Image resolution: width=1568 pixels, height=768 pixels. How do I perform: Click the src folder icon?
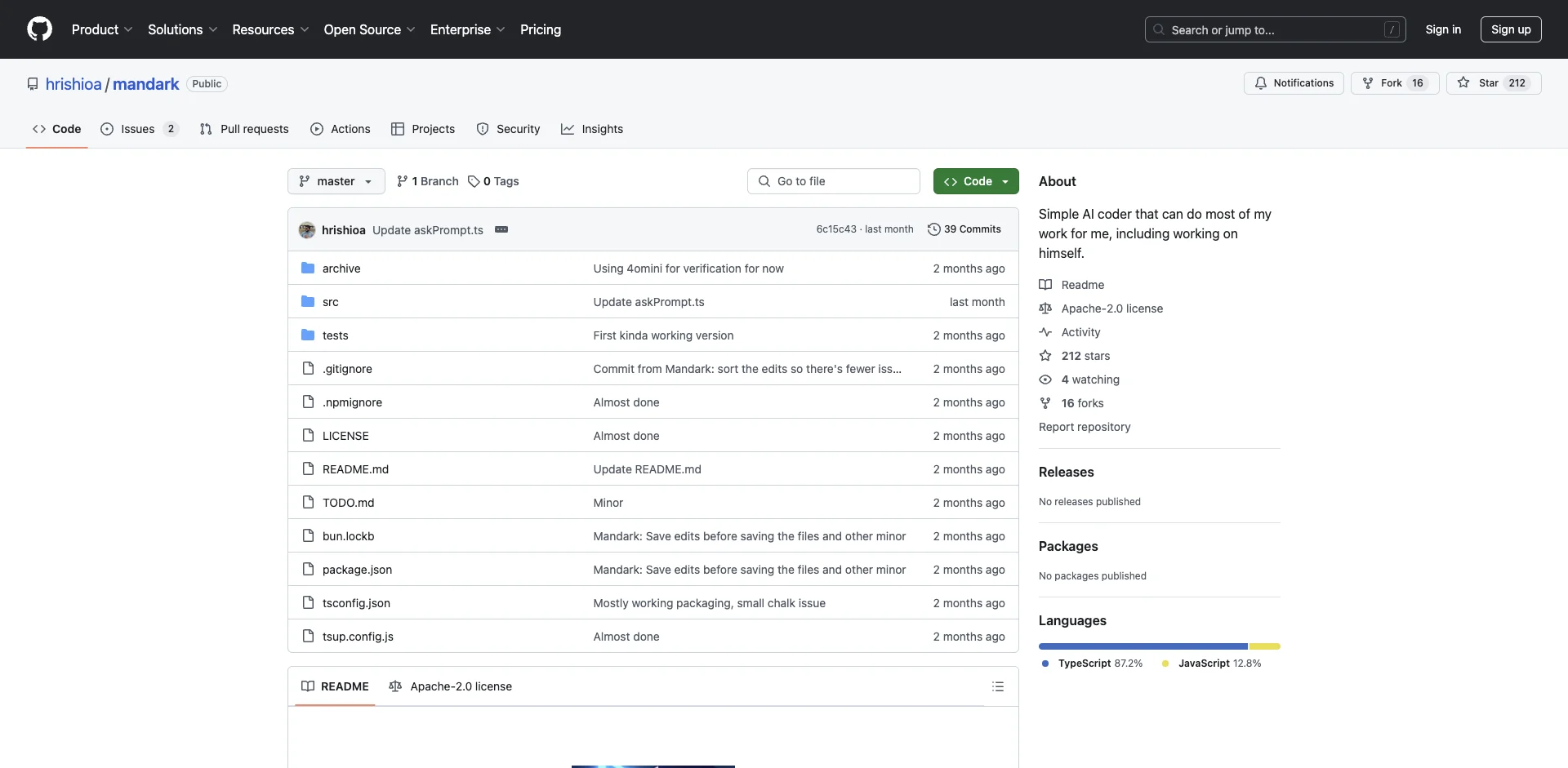pyautogui.click(x=308, y=302)
